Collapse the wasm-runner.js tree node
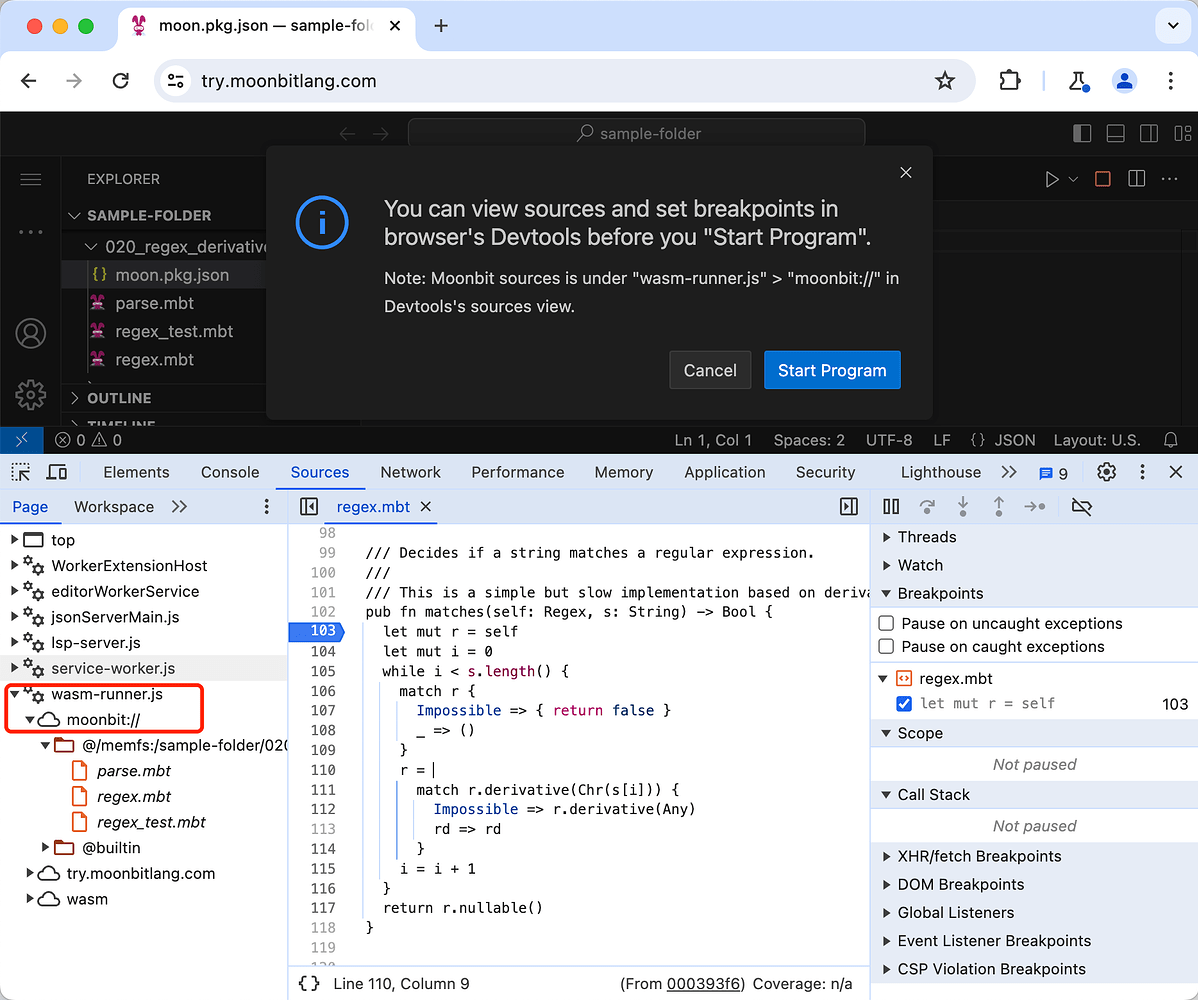The width and height of the screenshot is (1198, 1000). pos(15,694)
